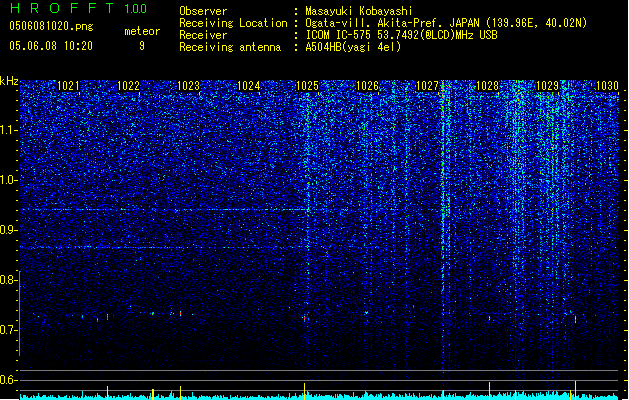Click the 0.9 kHz frequency label
Image resolution: width=629 pixels, height=400 pixels.
(8, 230)
